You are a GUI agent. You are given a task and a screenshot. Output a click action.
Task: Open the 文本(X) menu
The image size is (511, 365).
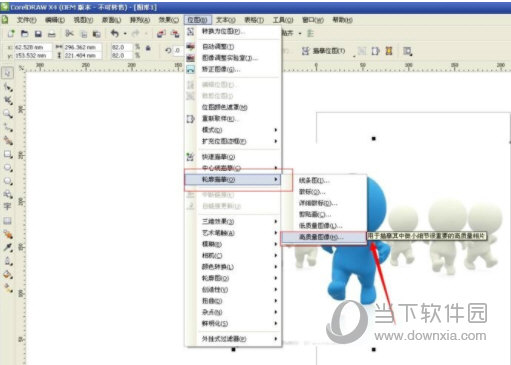tap(226, 20)
